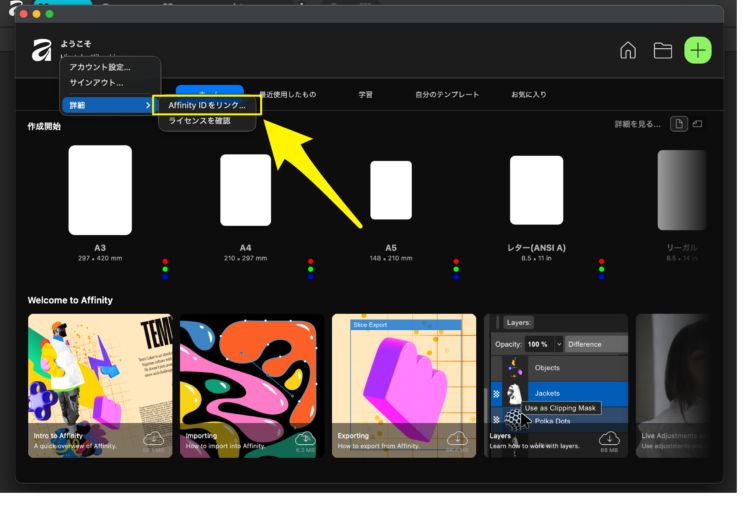Viewport: 750px width, 506px height.
Task: Go to the お気に入り tab
Action: tap(529, 95)
